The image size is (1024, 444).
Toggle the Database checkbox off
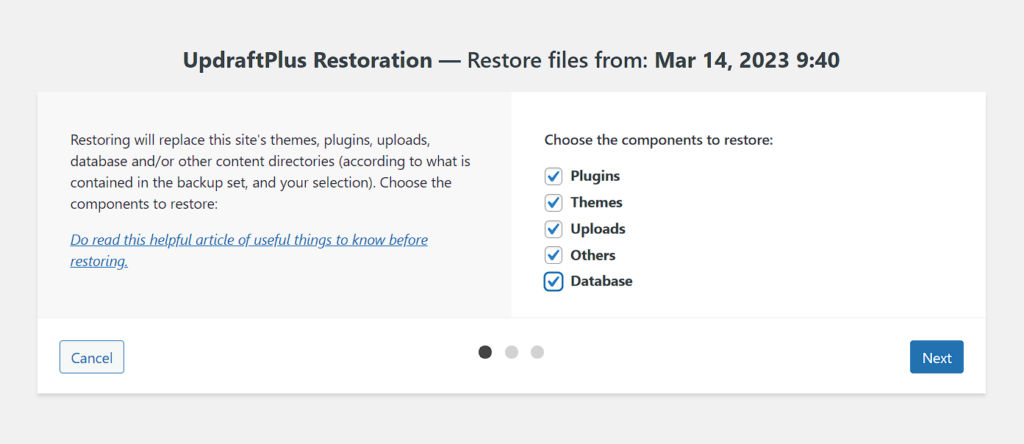[x=553, y=281]
